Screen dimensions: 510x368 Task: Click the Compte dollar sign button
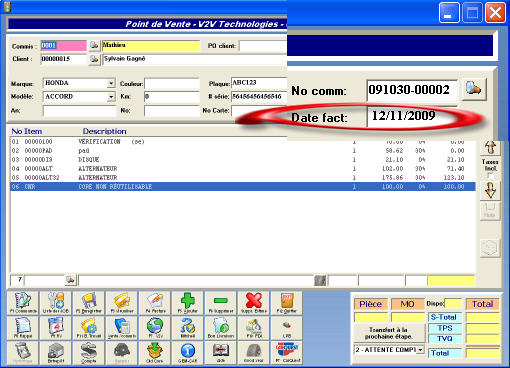[89, 353]
